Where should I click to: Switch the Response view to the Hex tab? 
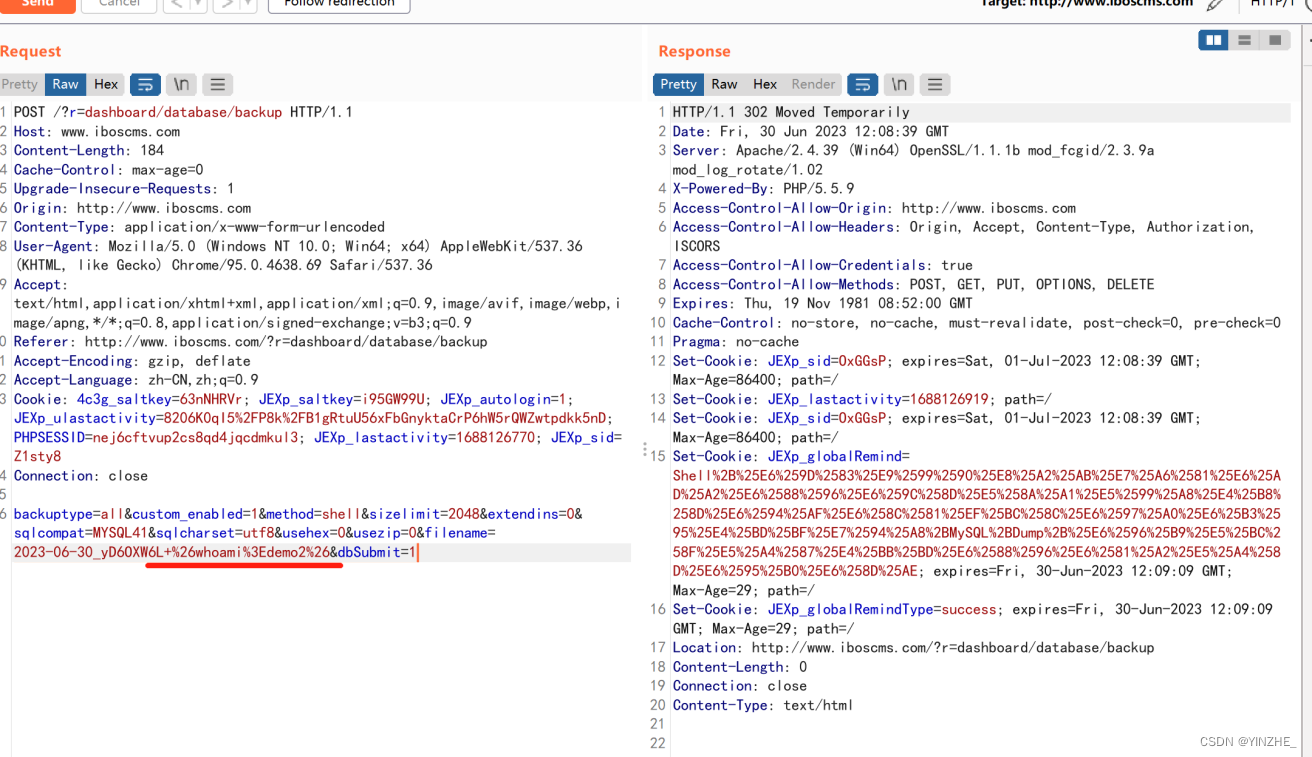765,84
